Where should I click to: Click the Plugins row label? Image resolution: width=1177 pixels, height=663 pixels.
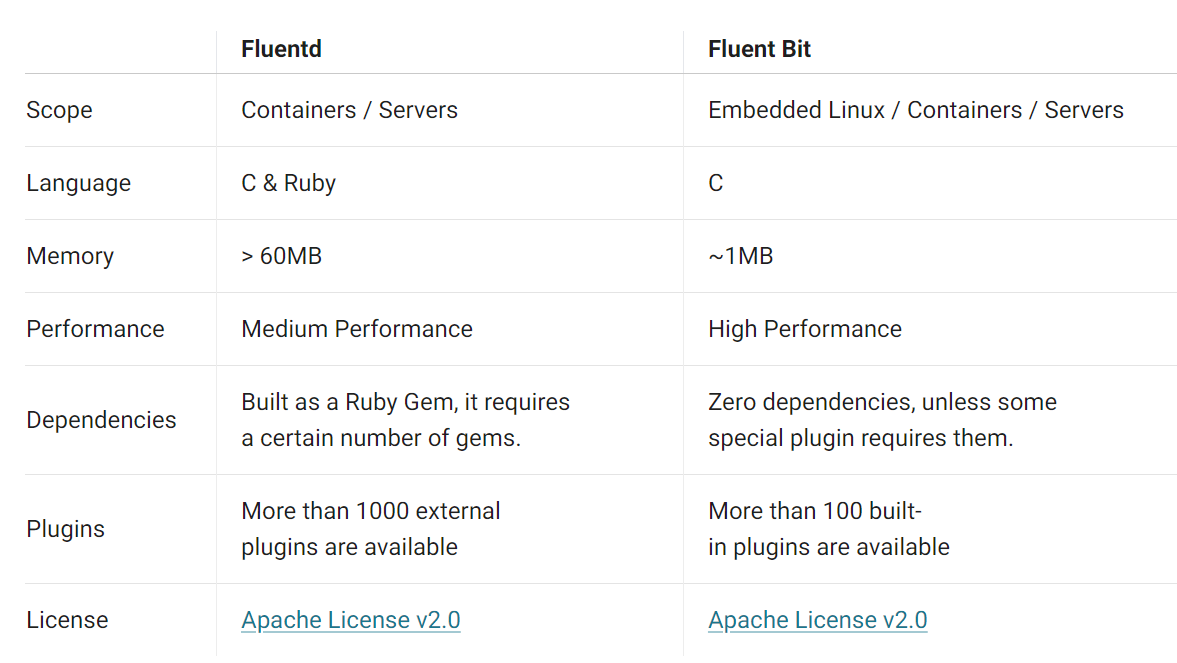(65, 529)
